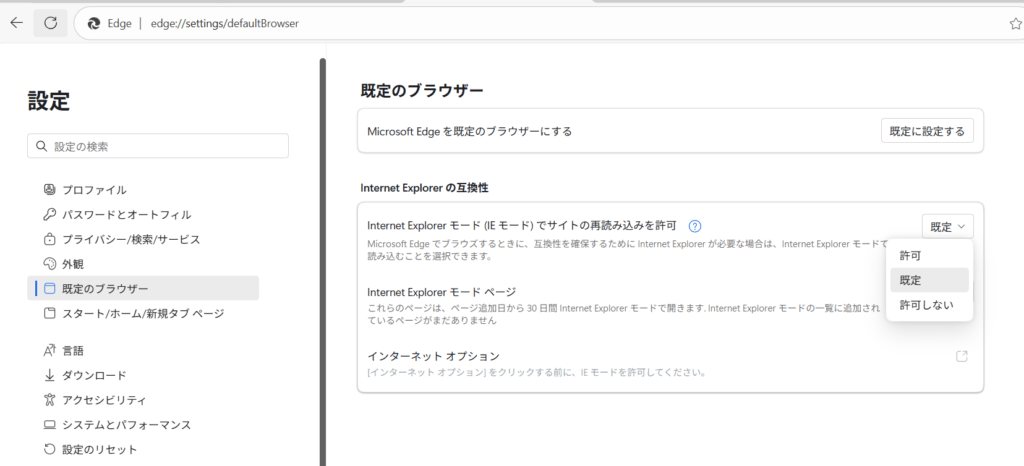
Task: Click the search magnifier icon in 設定の検索
Action: [x=41, y=146]
